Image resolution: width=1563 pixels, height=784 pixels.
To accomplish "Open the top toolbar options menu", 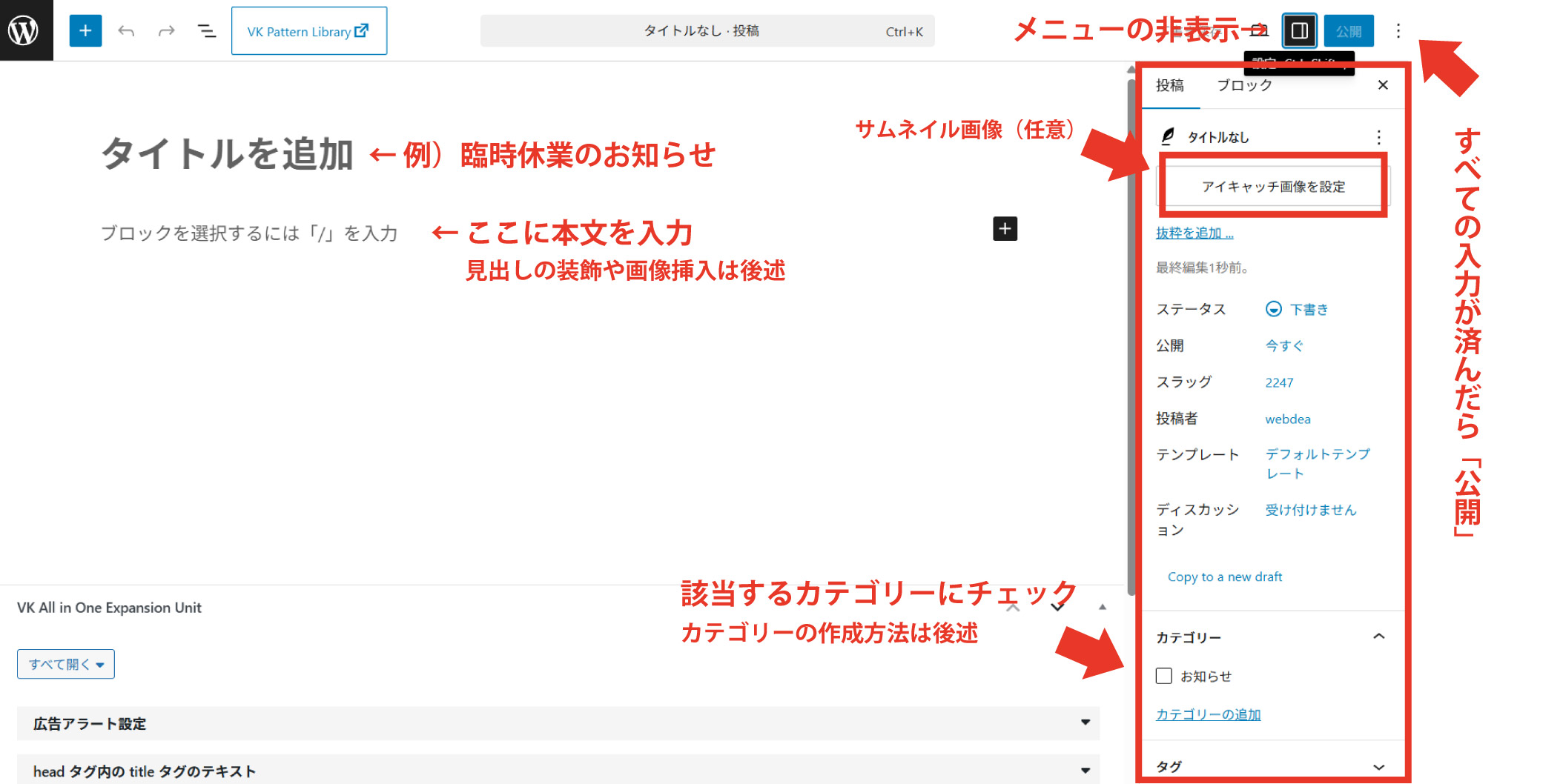I will click(1398, 30).
